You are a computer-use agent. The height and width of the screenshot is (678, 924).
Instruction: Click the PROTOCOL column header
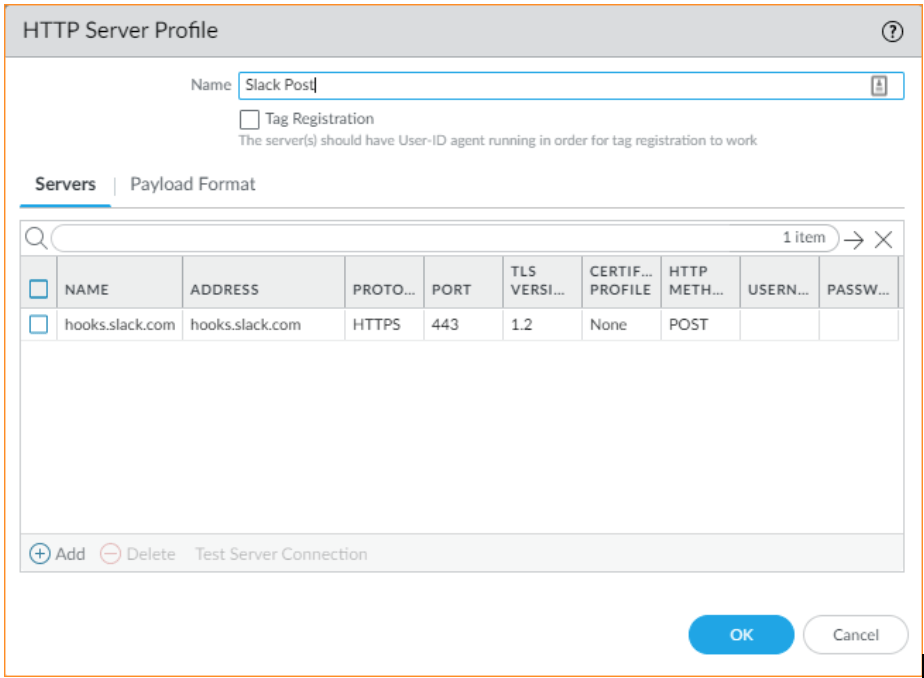384,282
